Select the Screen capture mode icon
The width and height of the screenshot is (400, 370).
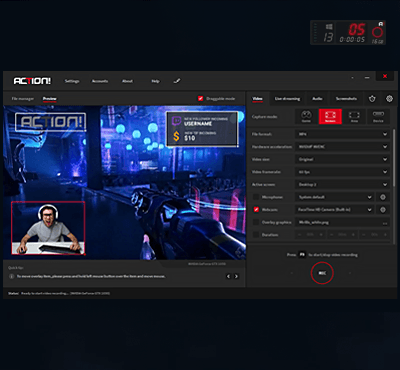pyautogui.click(x=330, y=116)
